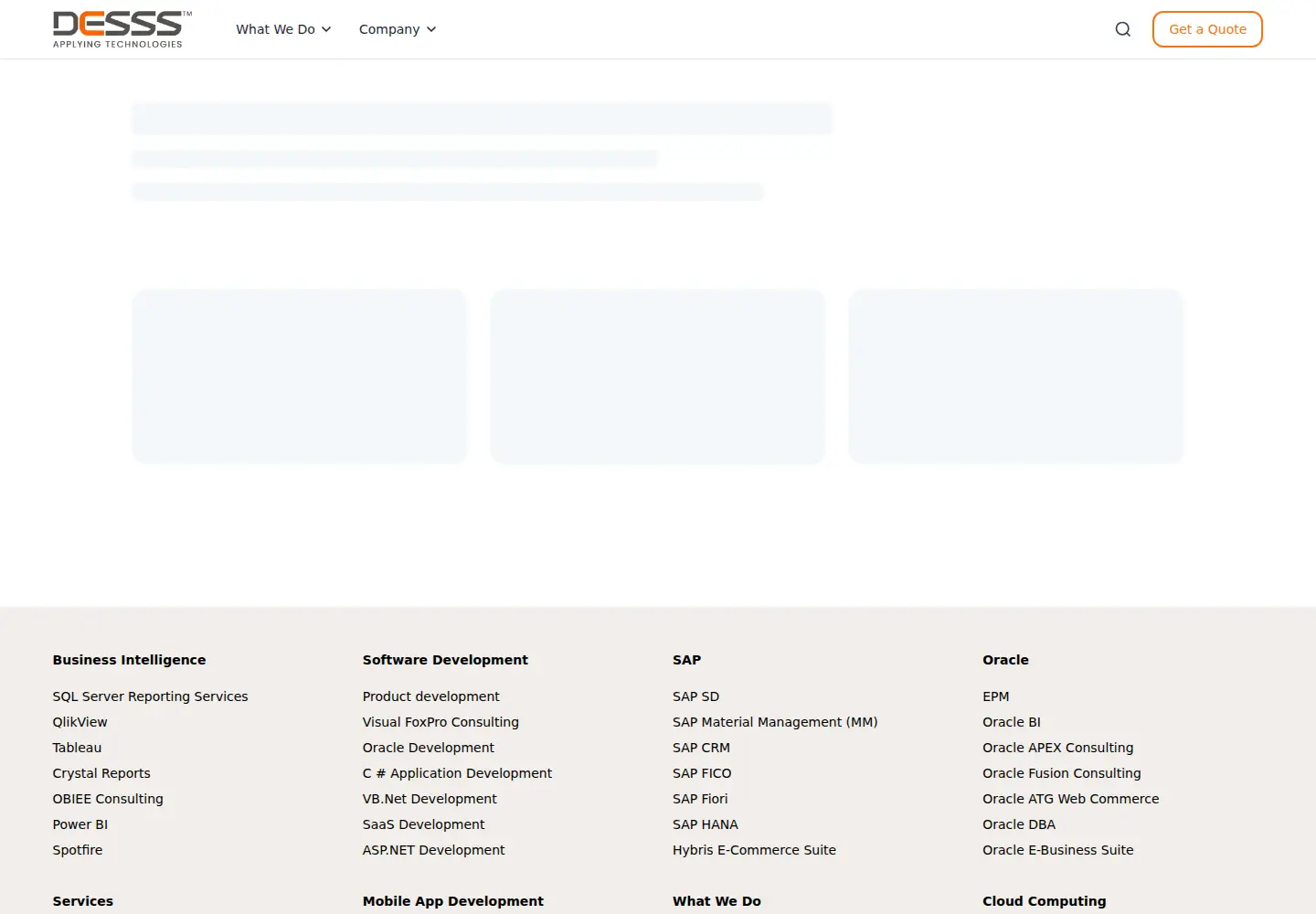Open the ASP.NET Development link
1316x914 pixels.
(x=433, y=850)
